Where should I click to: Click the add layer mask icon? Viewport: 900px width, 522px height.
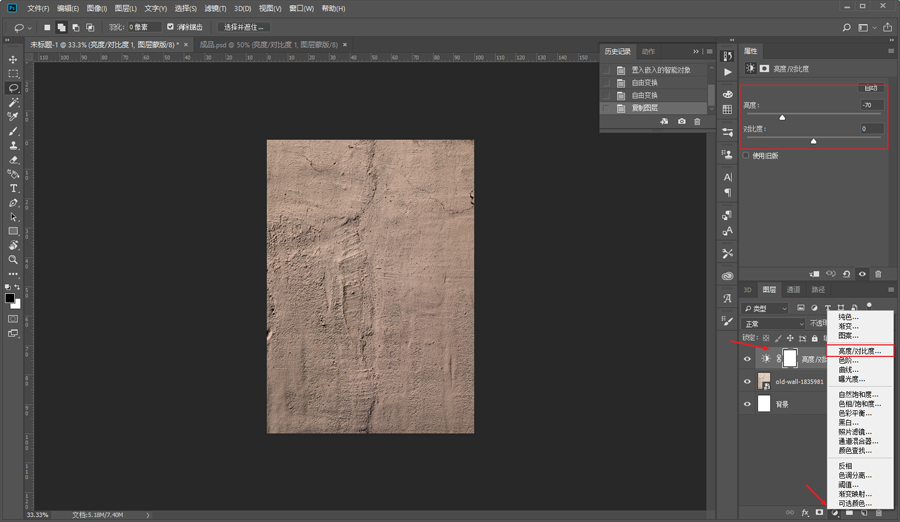[819, 513]
